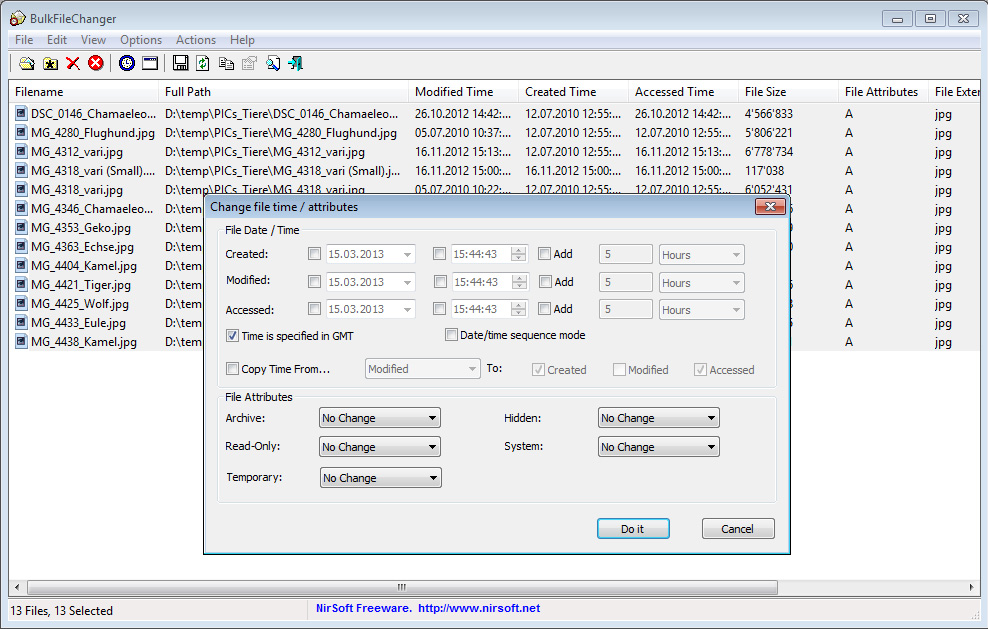Viewport: 988px width, 629px height.
Task: Click the Cancel button in dialog
Action: click(x=738, y=529)
